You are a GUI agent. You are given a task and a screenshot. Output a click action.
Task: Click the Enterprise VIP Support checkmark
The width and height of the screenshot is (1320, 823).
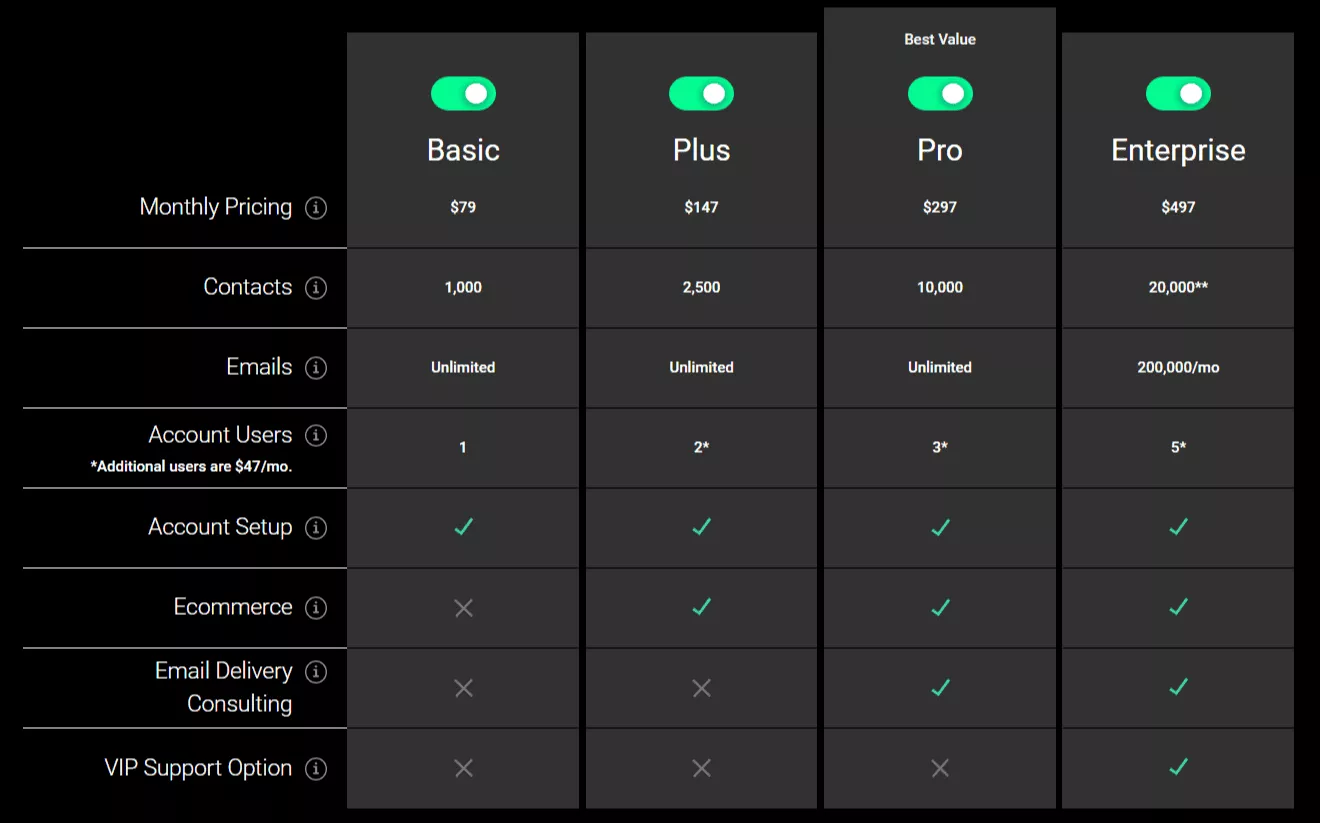[x=1178, y=767]
